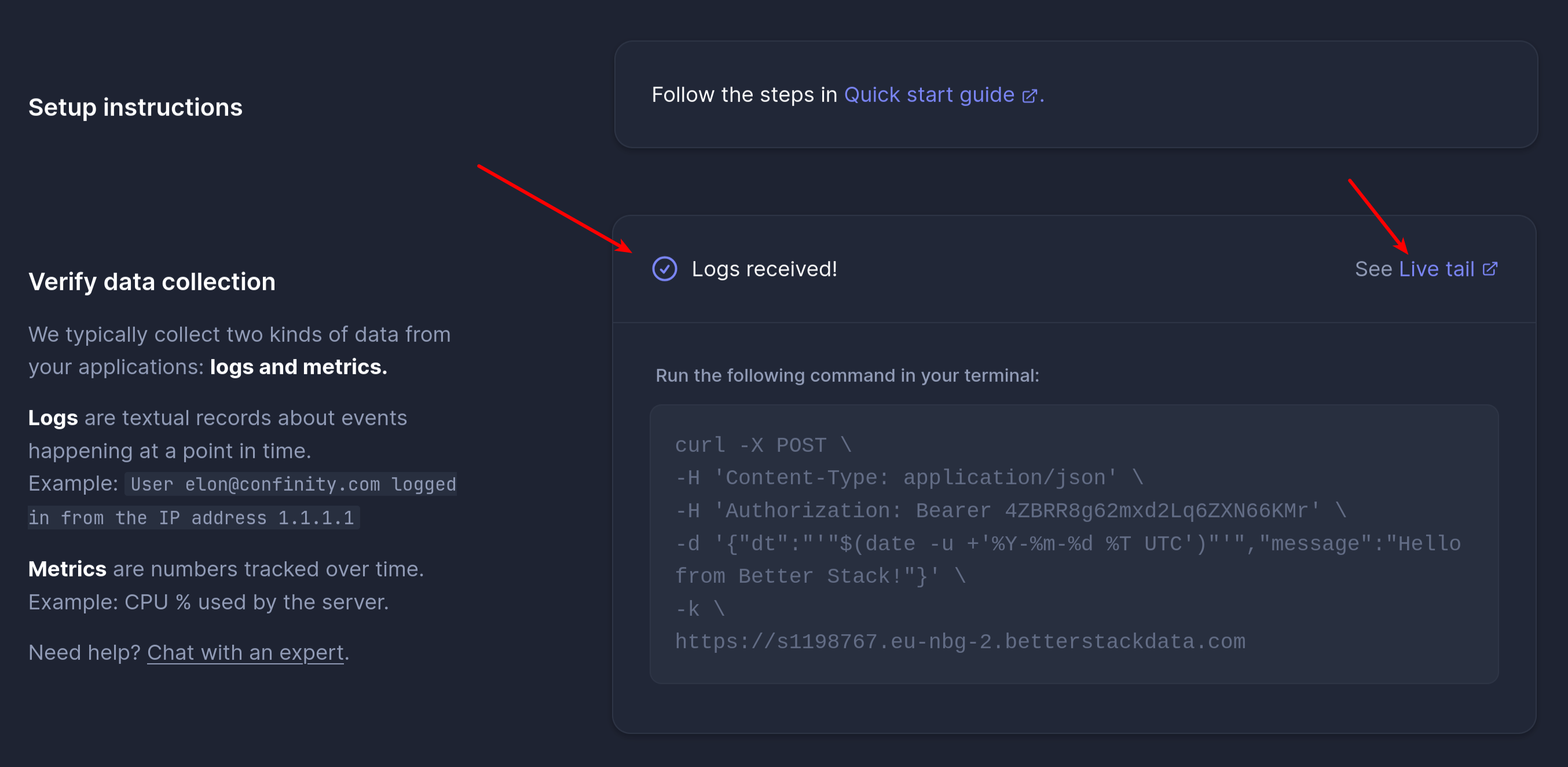Click the betterstackdata.com URL in the code block

click(x=960, y=641)
